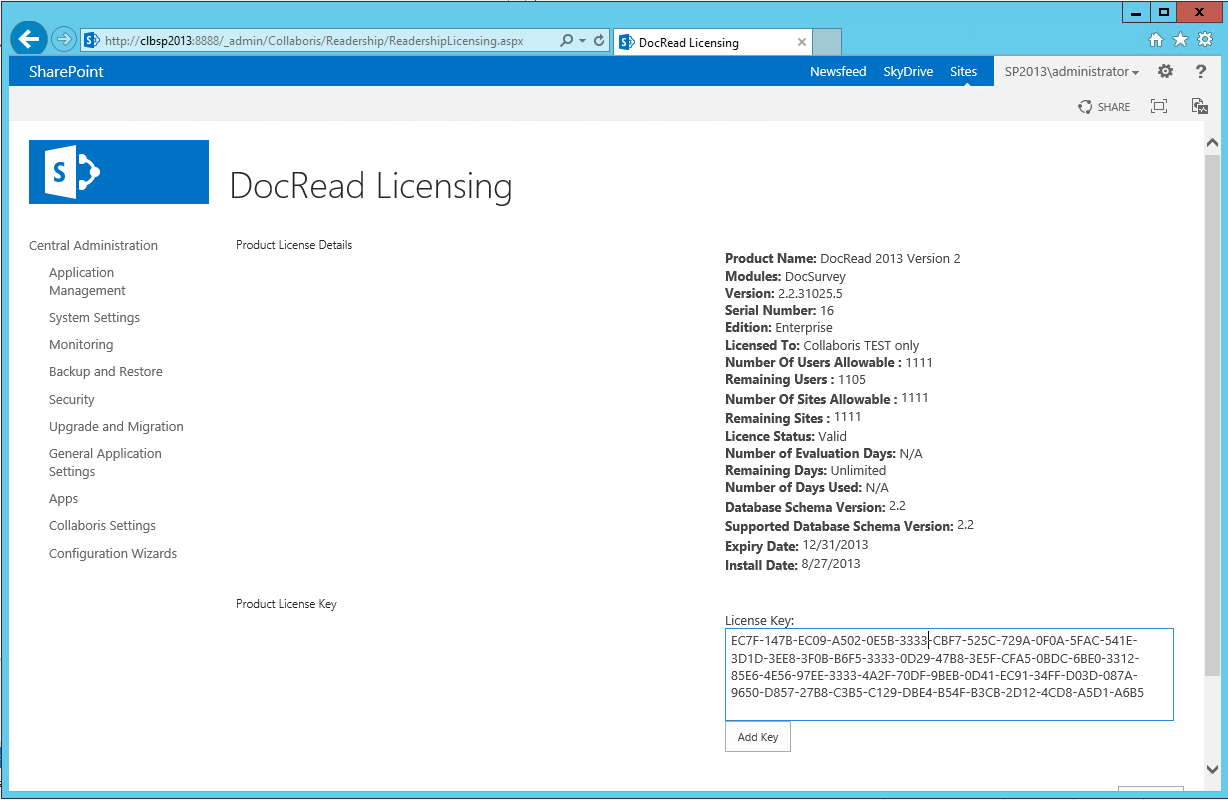Select the DocRead Licensing browser tab

[713, 42]
